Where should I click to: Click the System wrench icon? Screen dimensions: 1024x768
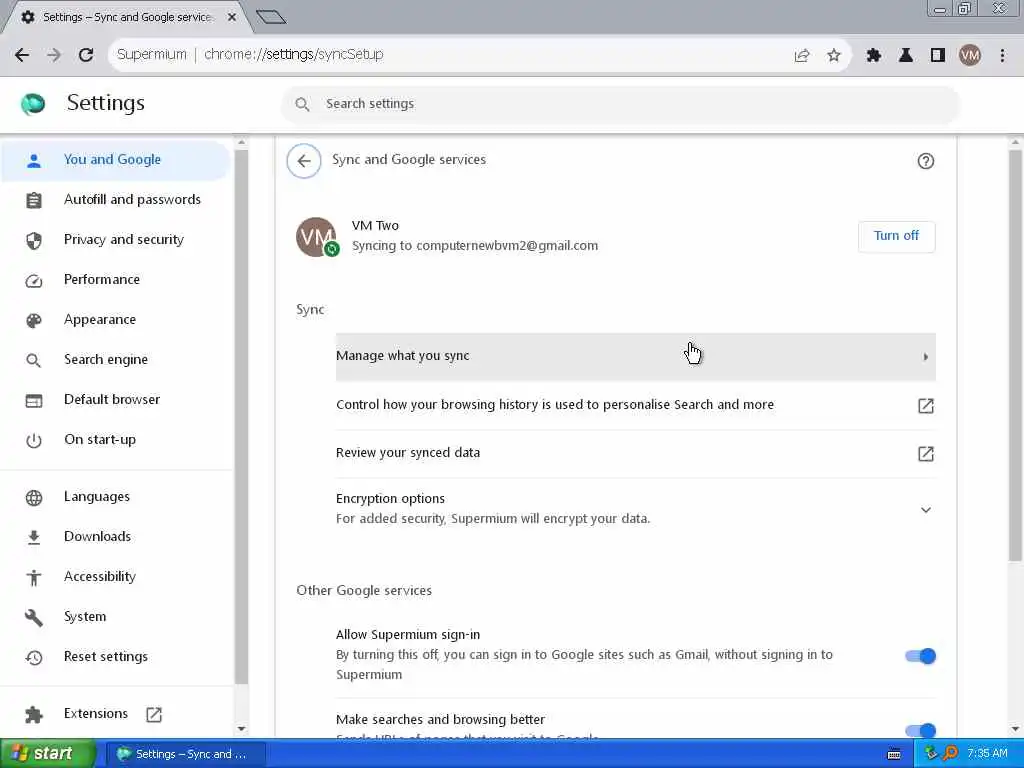pos(34,617)
